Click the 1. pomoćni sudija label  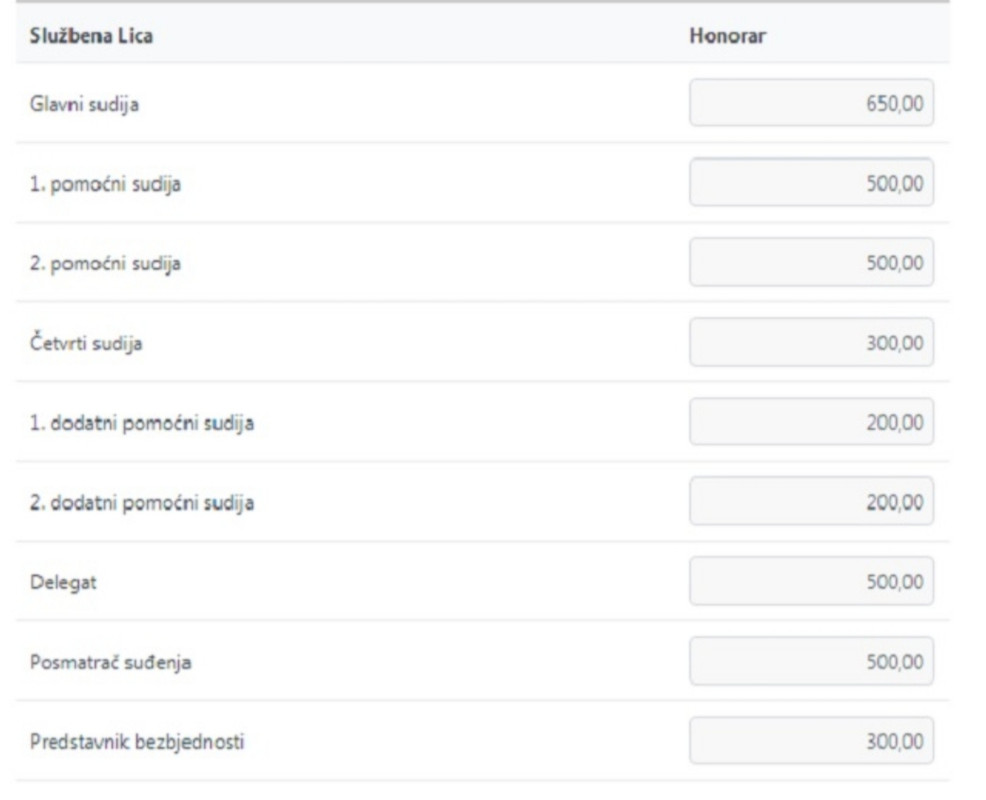click(105, 184)
